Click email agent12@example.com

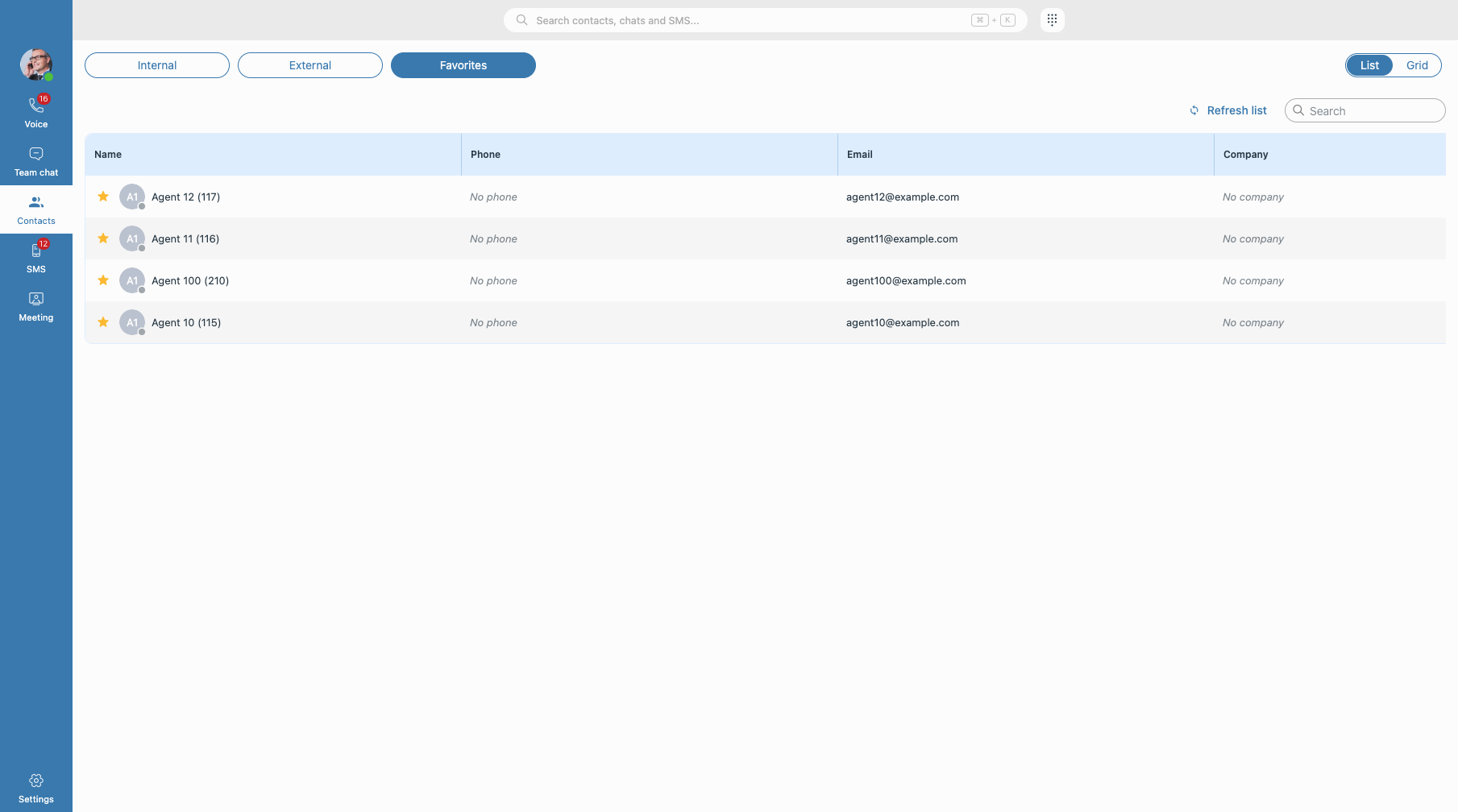point(903,197)
